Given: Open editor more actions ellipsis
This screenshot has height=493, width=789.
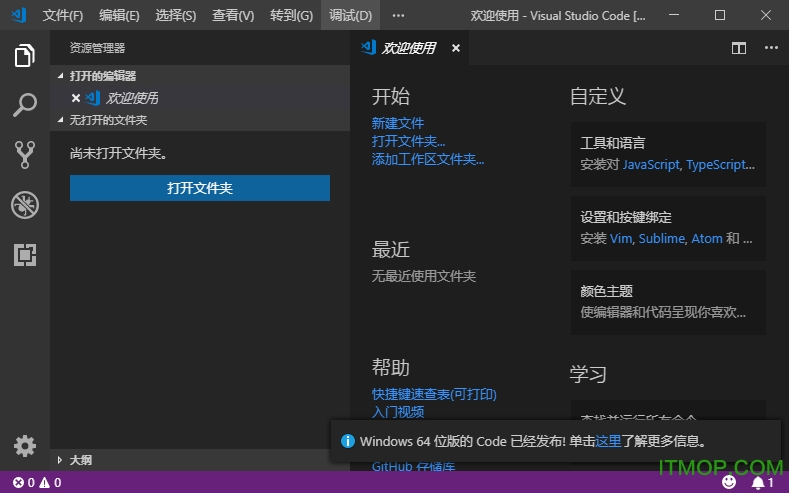Looking at the screenshot, I should coord(771,48).
